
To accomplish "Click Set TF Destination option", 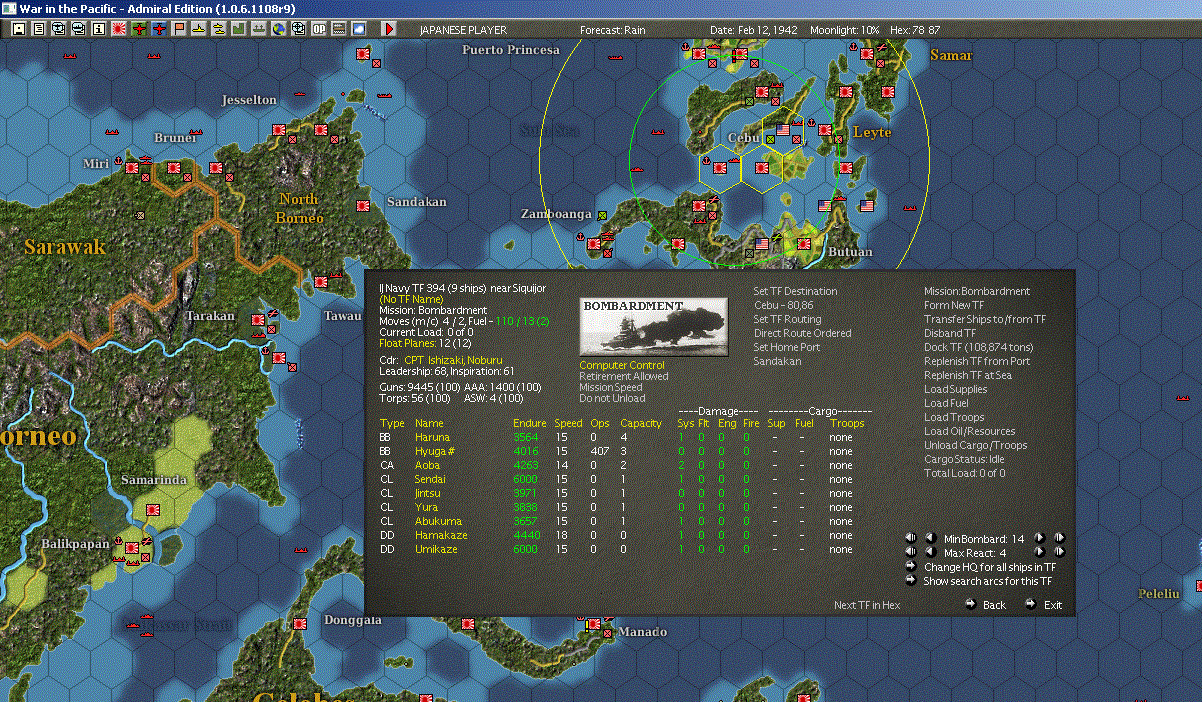I will click(x=795, y=292).
